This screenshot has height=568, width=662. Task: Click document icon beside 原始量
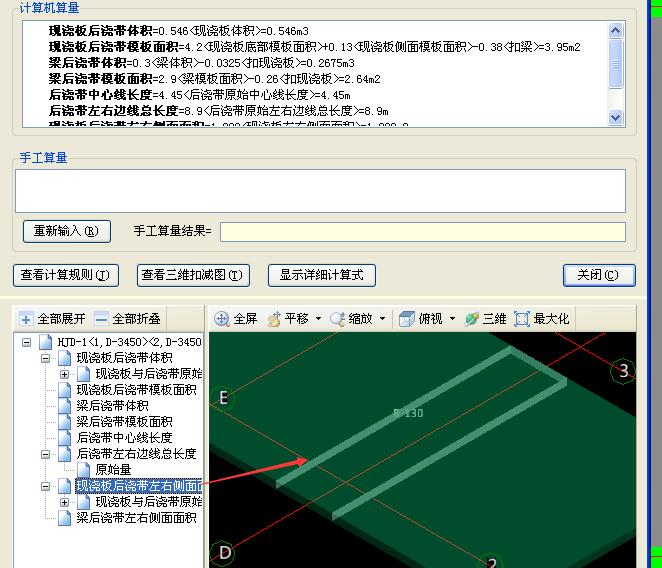point(83,470)
